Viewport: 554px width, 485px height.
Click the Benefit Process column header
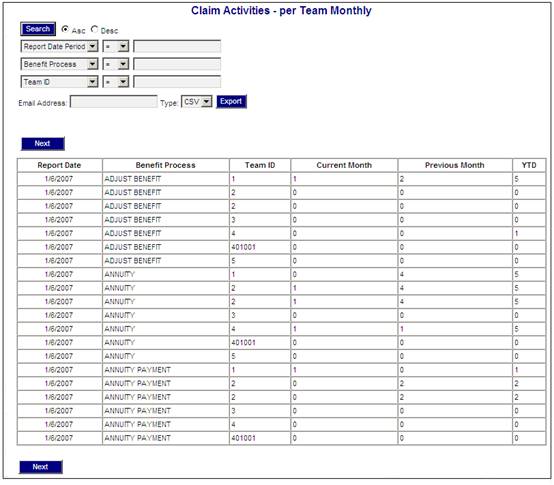(165, 165)
